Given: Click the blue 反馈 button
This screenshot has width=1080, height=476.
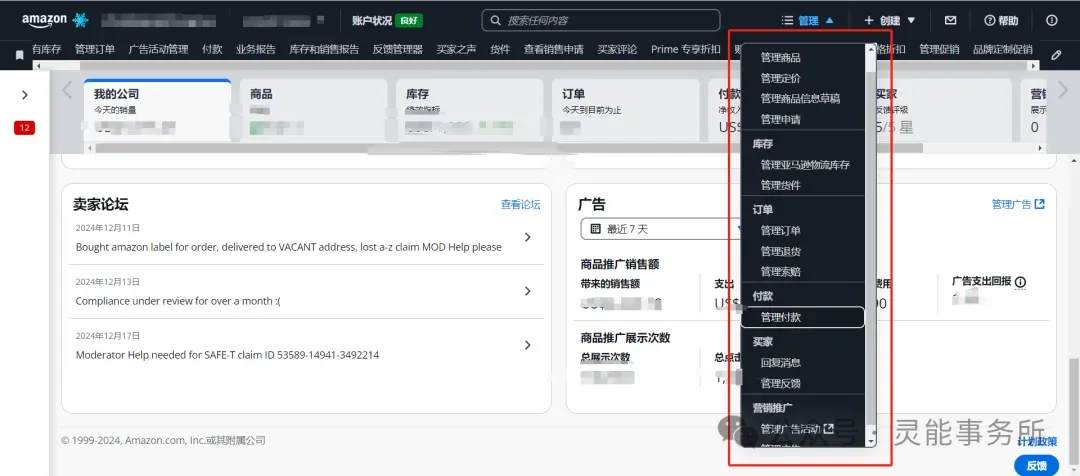Looking at the screenshot, I should point(1037,466).
